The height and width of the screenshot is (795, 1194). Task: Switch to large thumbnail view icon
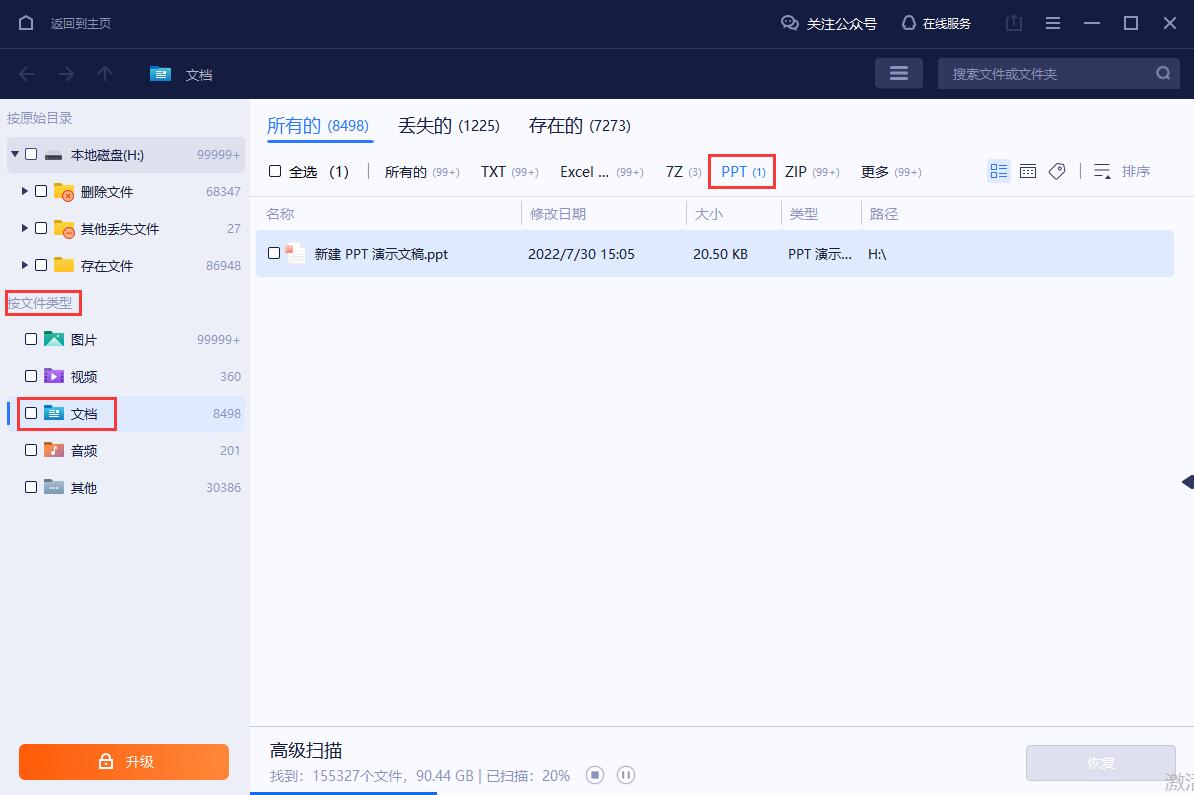pyautogui.click(x=1027, y=171)
